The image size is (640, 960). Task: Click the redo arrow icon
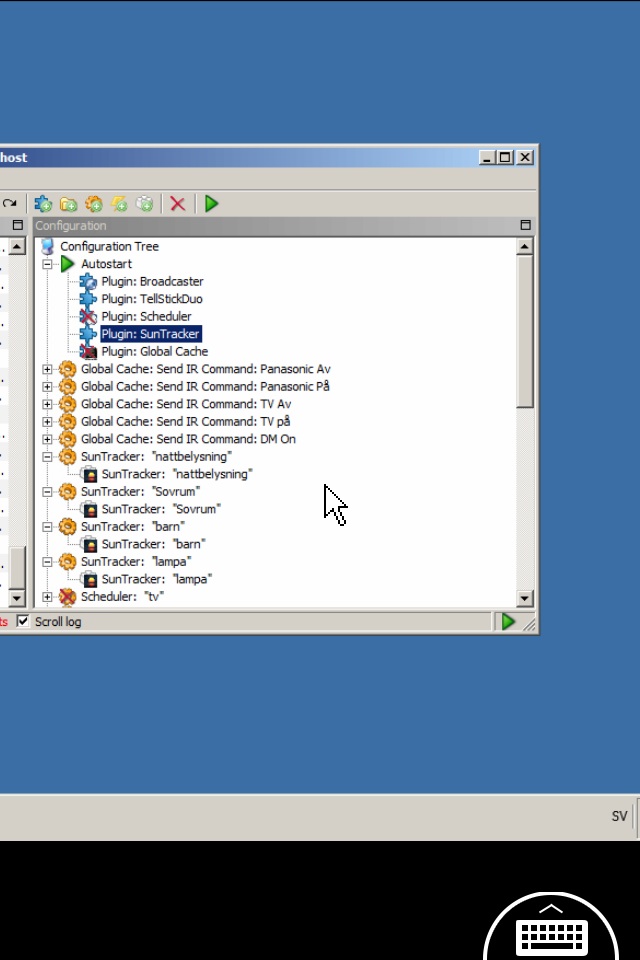pos(9,203)
